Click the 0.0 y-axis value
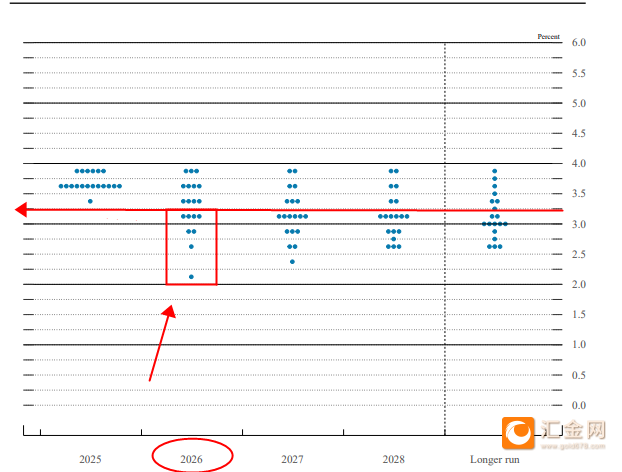The height and width of the screenshot is (472, 622). pyautogui.click(x=579, y=405)
